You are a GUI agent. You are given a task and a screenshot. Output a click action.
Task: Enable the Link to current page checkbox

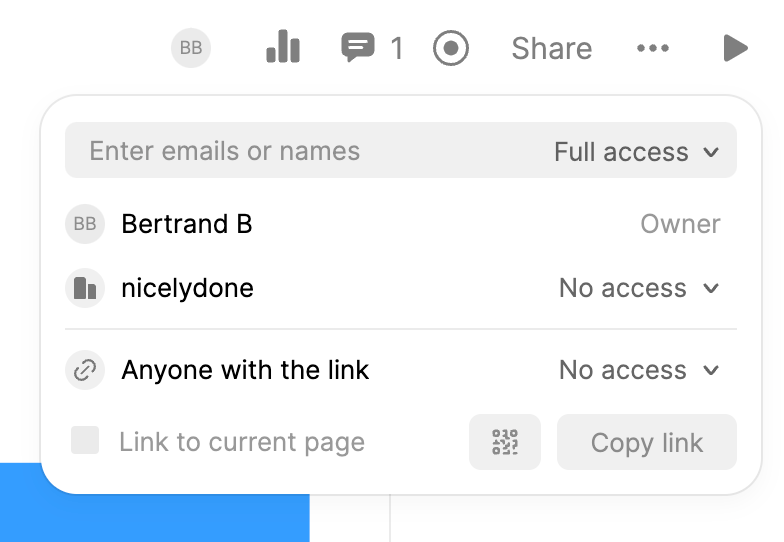click(x=85, y=441)
